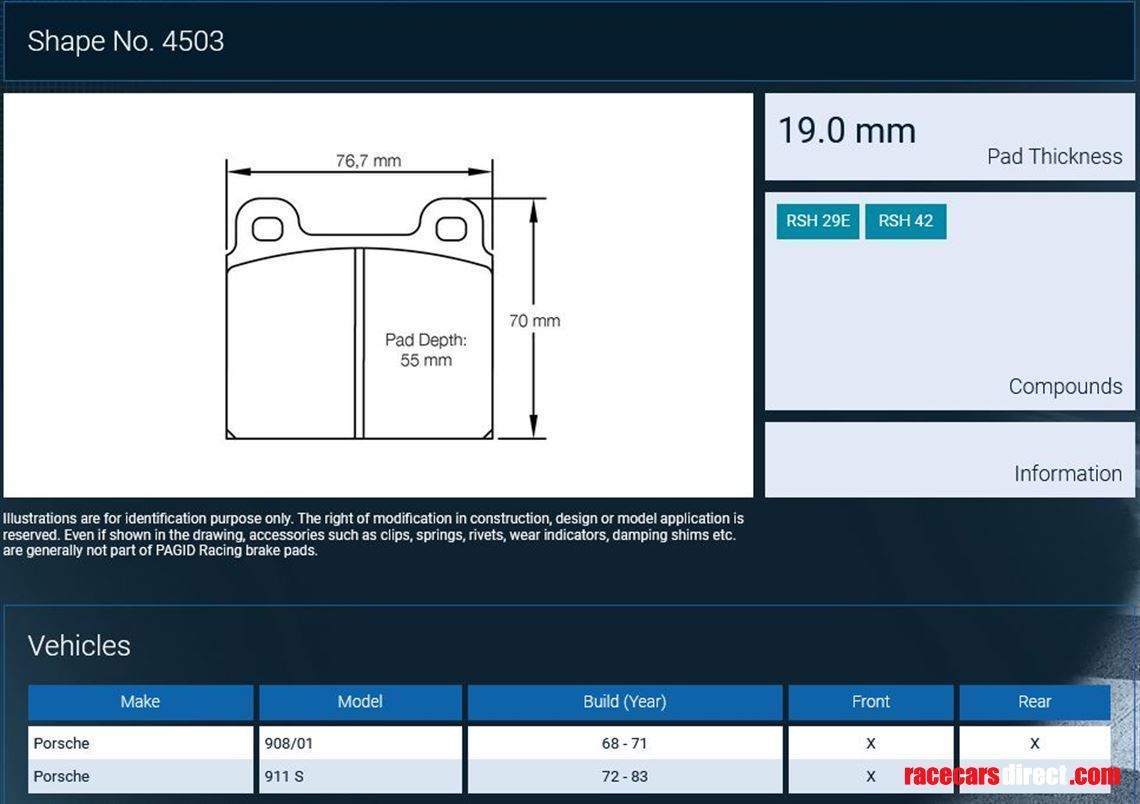Click the Rear column header
The height and width of the screenshot is (804, 1140).
pyautogui.click(x=1034, y=702)
